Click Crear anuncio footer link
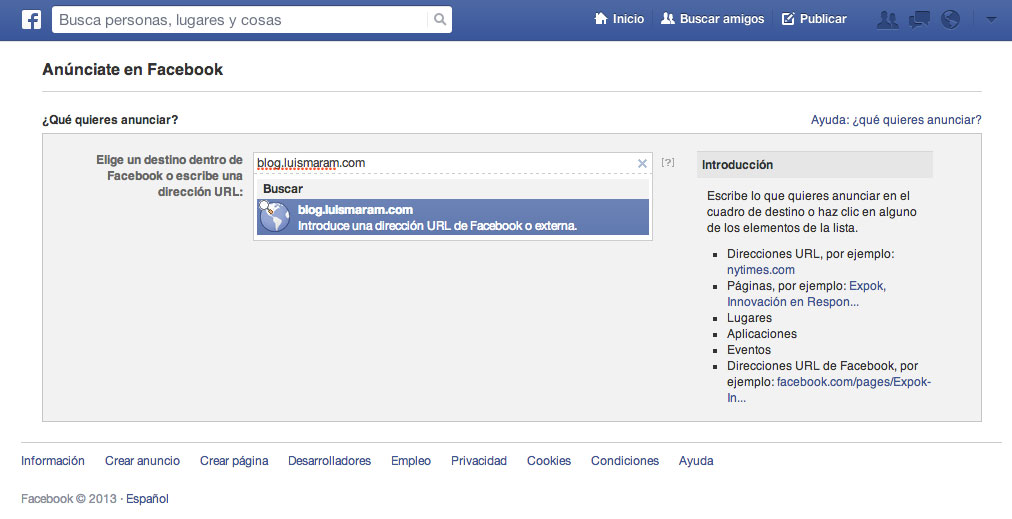Viewport: 1012px width, 519px height. tap(142, 461)
